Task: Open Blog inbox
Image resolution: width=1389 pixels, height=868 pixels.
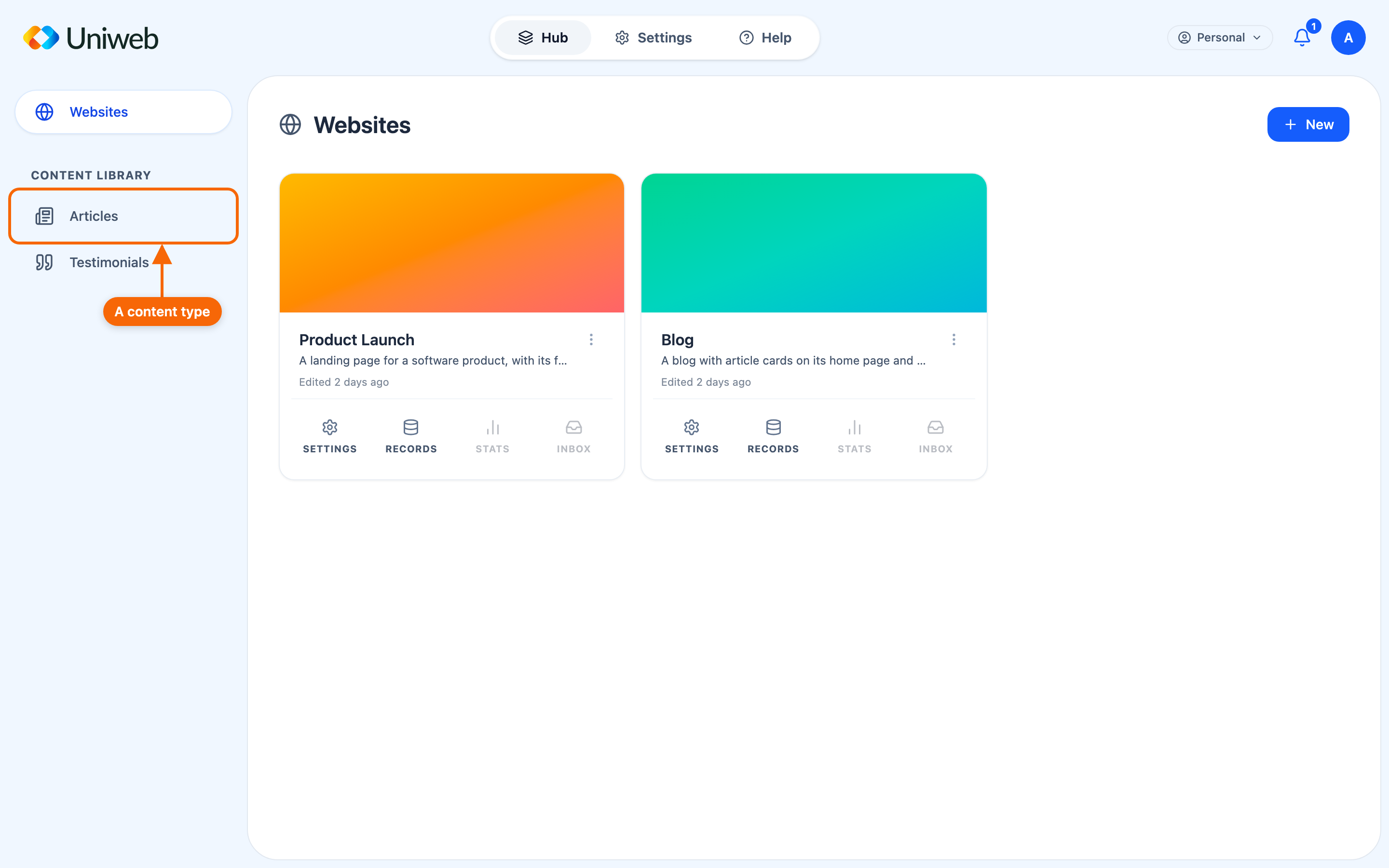Action: (x=936, y=436)
